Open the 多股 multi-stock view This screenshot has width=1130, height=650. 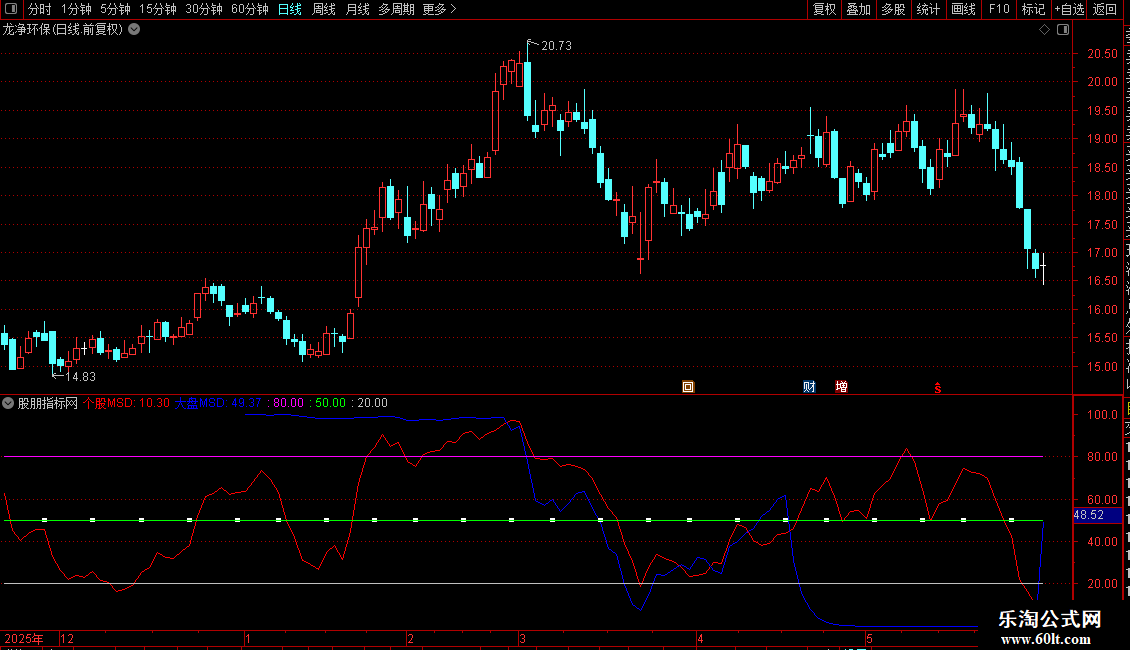pos(893,9)
